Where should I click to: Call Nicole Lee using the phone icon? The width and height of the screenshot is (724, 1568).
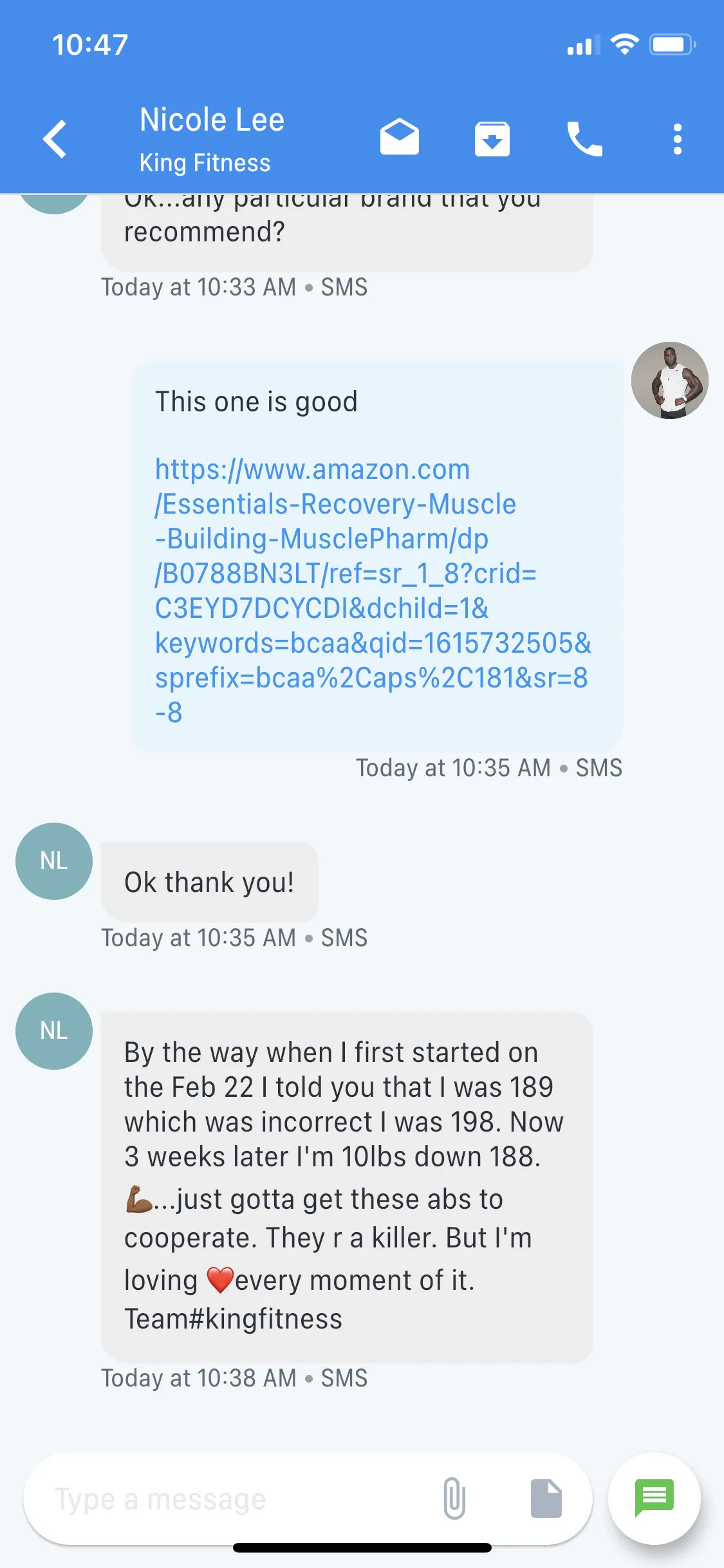pos(584,138)
